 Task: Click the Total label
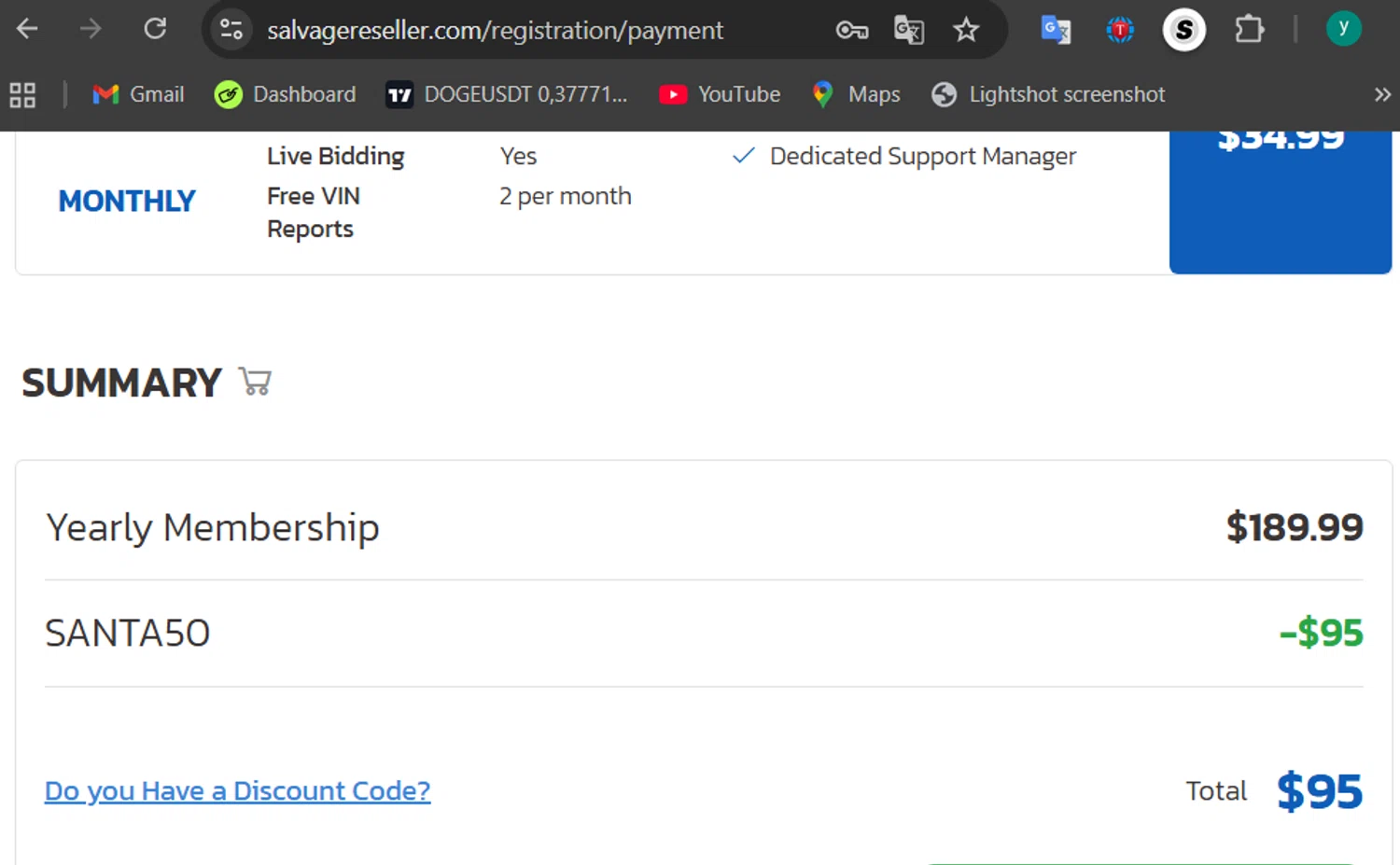(1216, 791)
